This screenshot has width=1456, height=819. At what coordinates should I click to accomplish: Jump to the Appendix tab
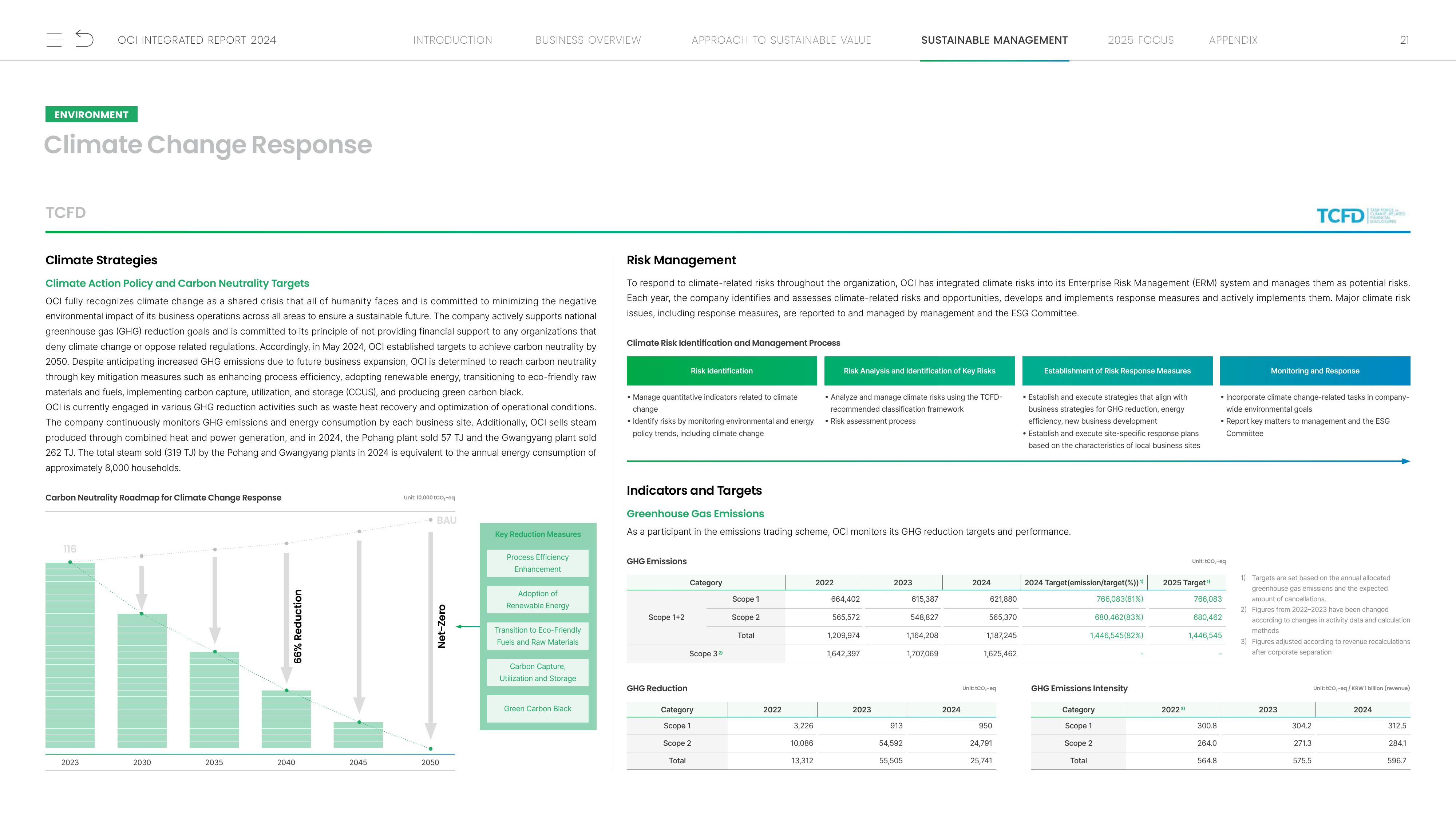(x=1233, y=40)
